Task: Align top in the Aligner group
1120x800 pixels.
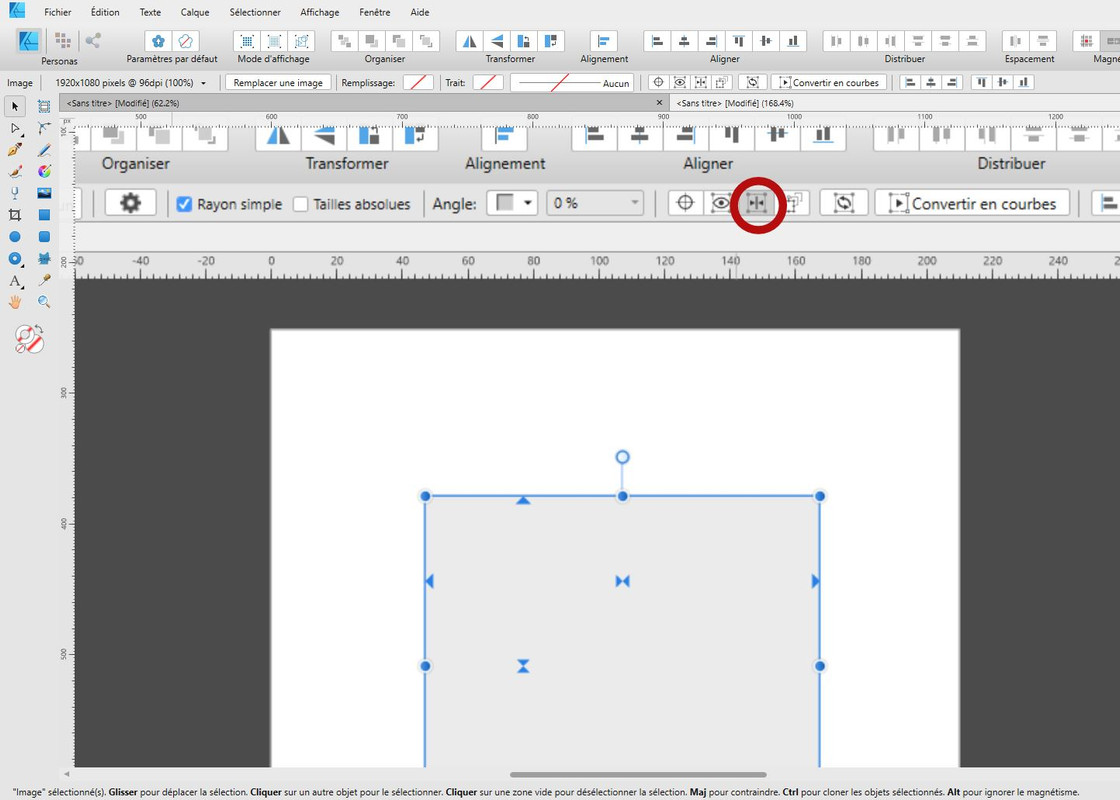Action: point(739,41)
